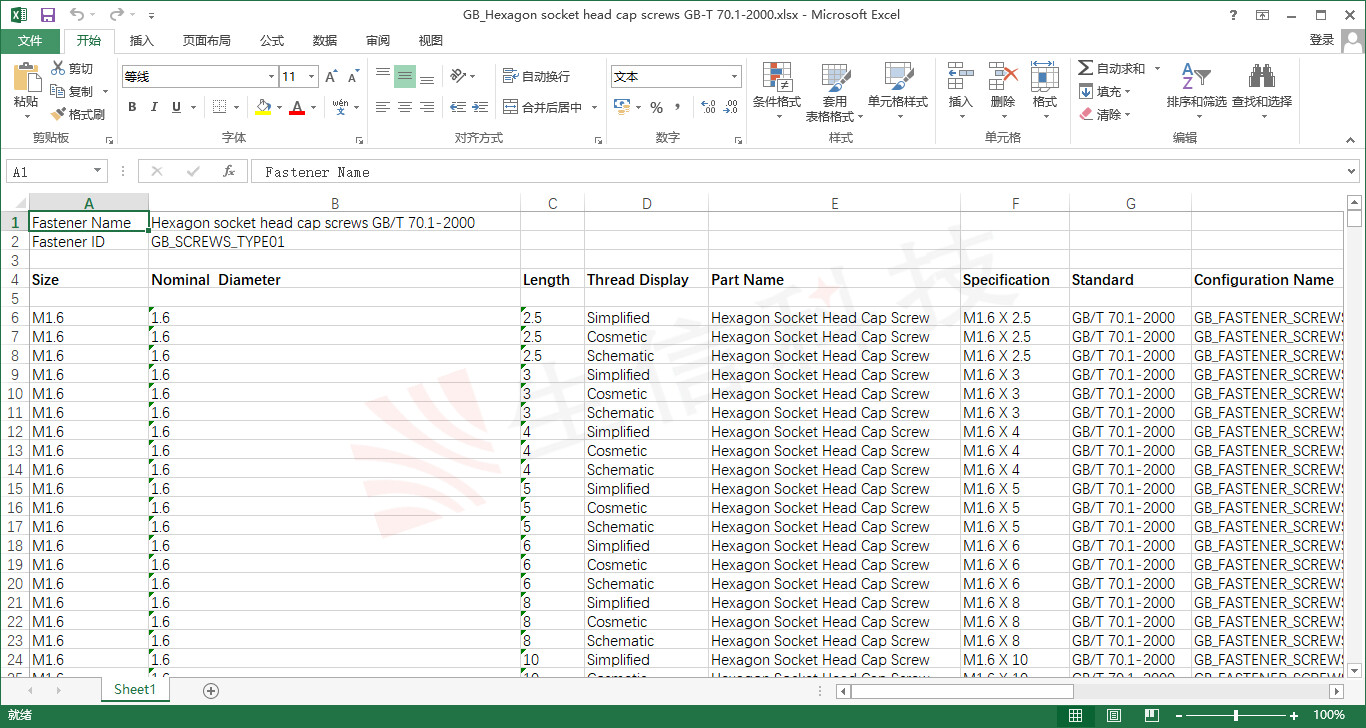Activate the Format Painter (格式刷)

click(78, 114)
